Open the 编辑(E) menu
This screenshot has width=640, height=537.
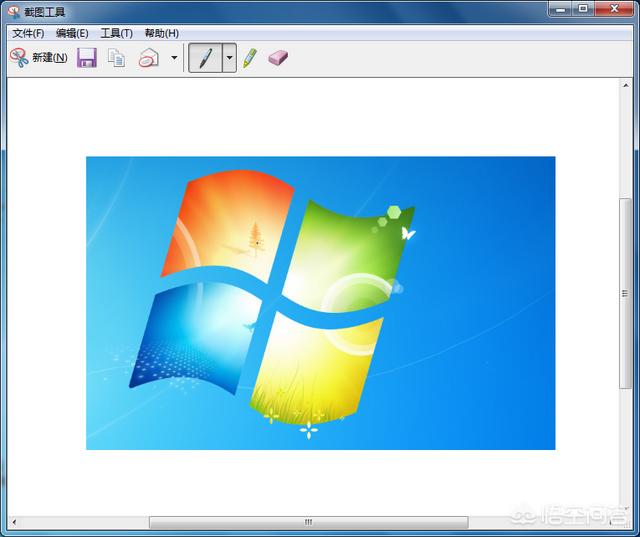pos(72,33)
